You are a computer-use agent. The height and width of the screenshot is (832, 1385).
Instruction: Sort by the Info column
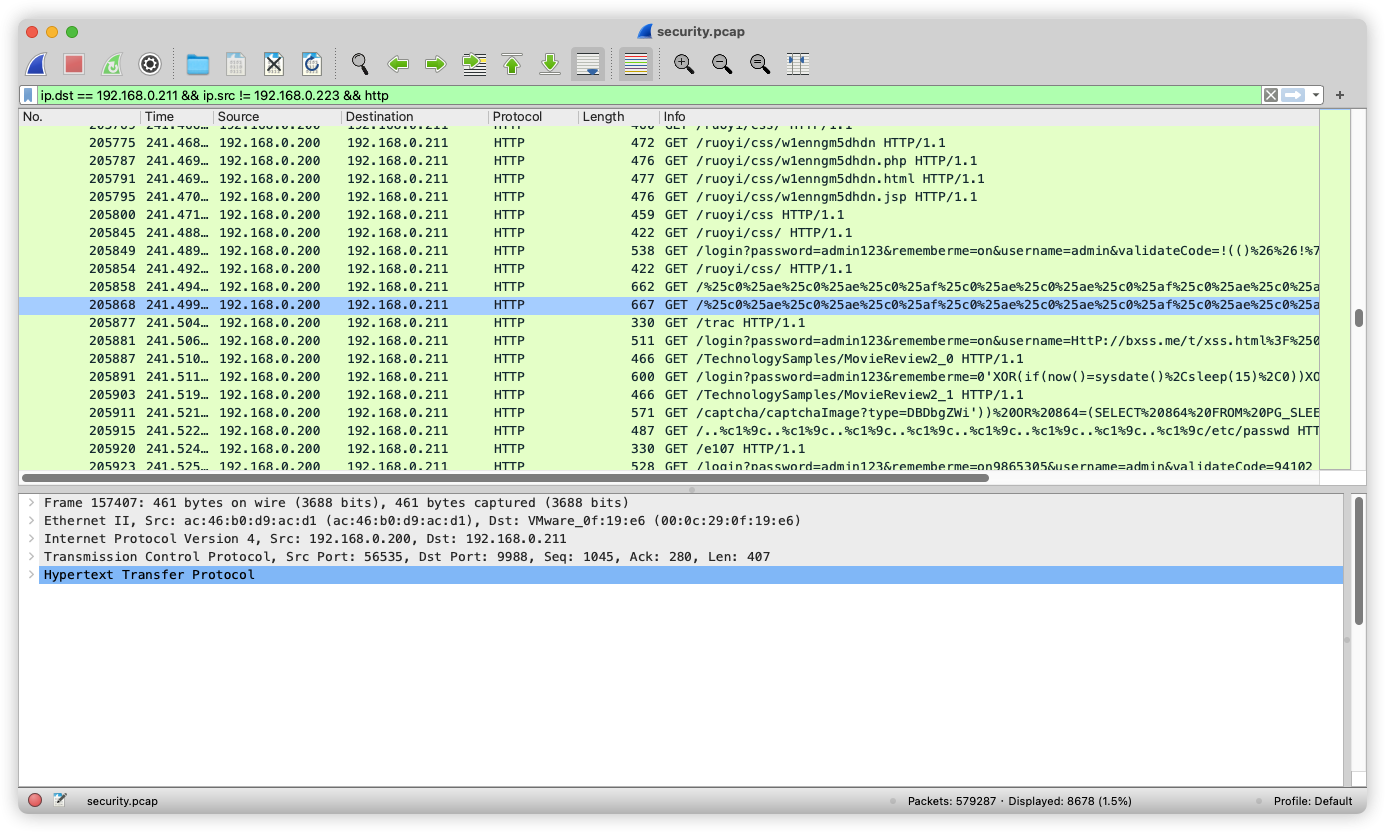[989, 117]
